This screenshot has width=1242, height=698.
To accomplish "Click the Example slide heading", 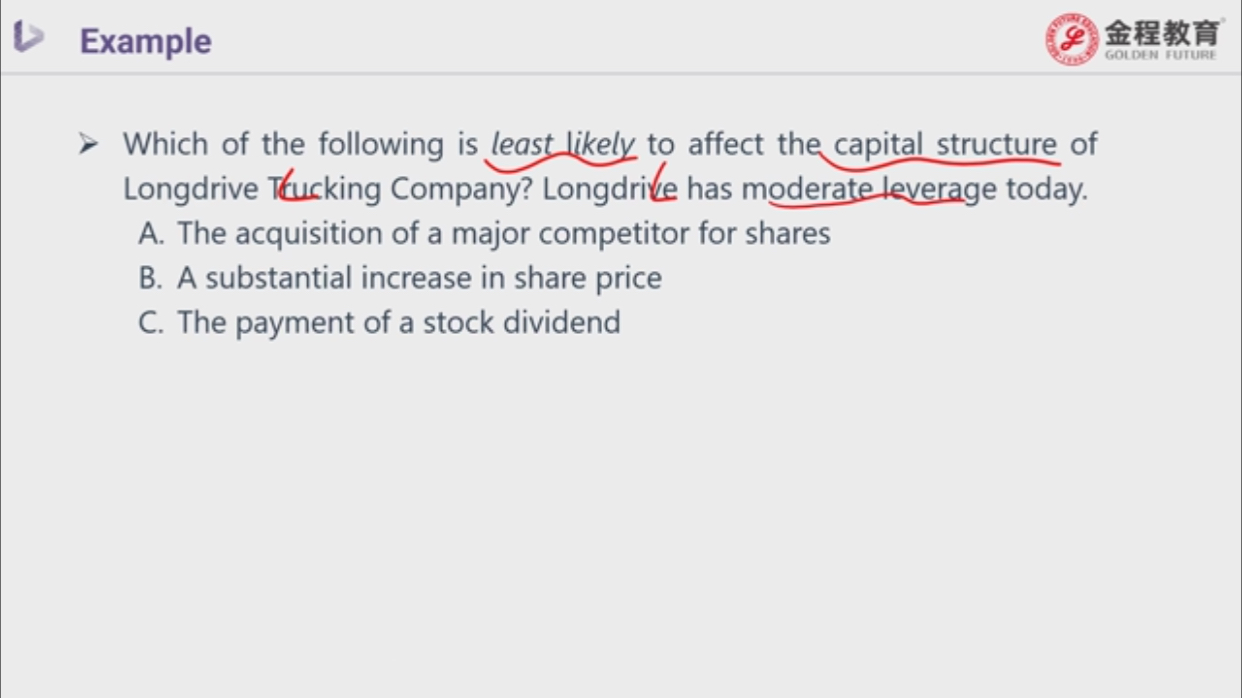I will click(146, 41).
